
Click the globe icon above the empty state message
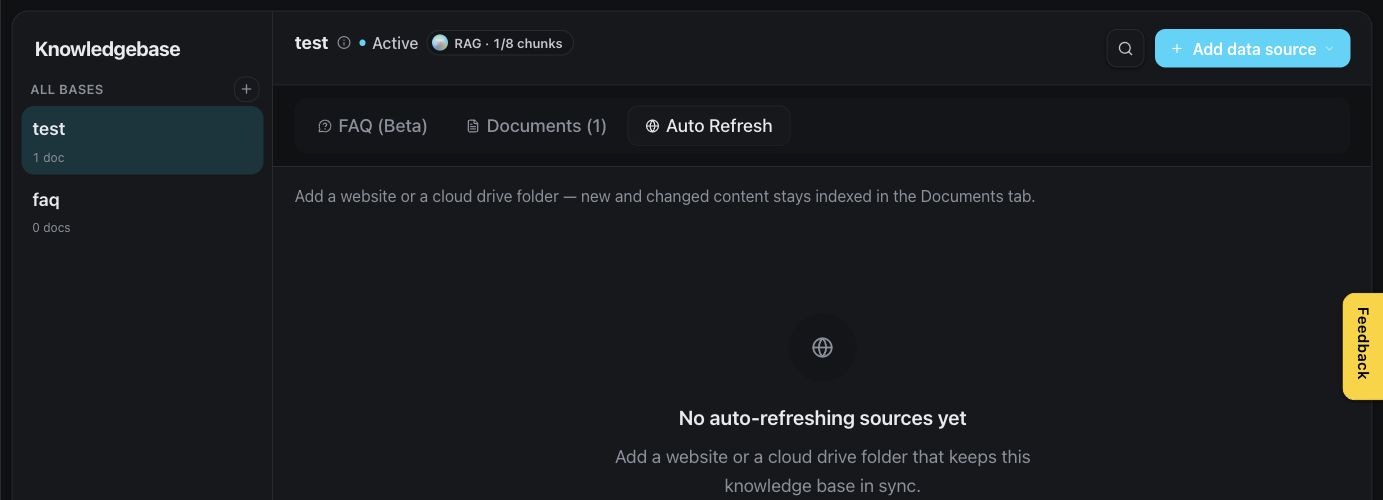[822, 347]
